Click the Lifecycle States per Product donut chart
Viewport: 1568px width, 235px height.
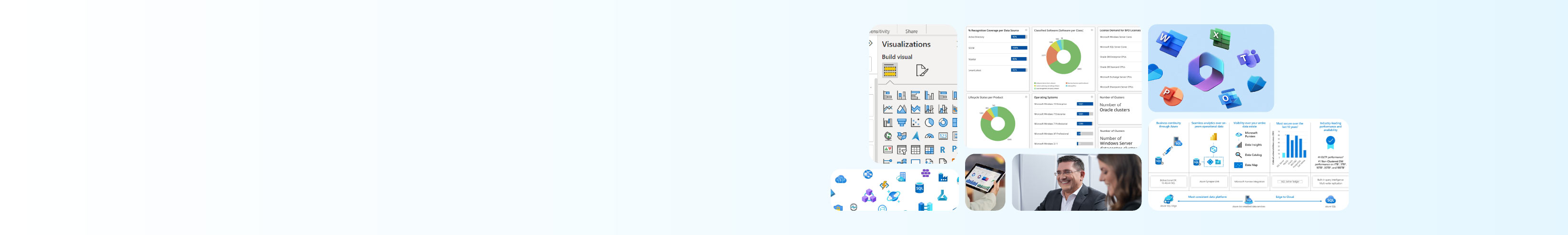[997, 124]
